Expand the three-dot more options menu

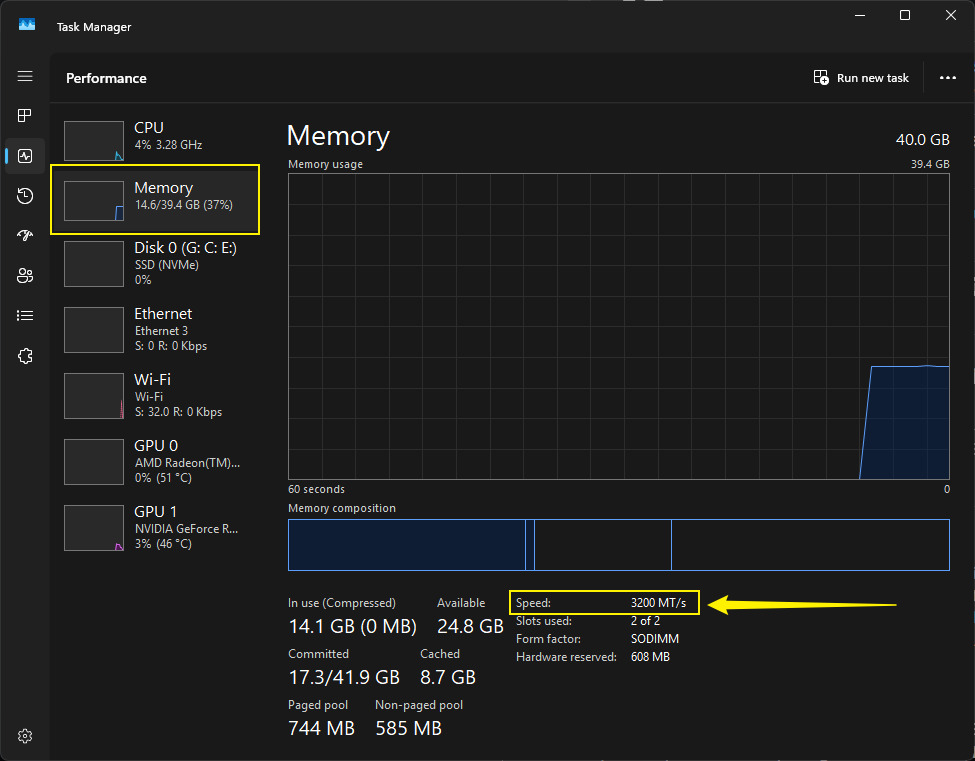pos(947,78)
